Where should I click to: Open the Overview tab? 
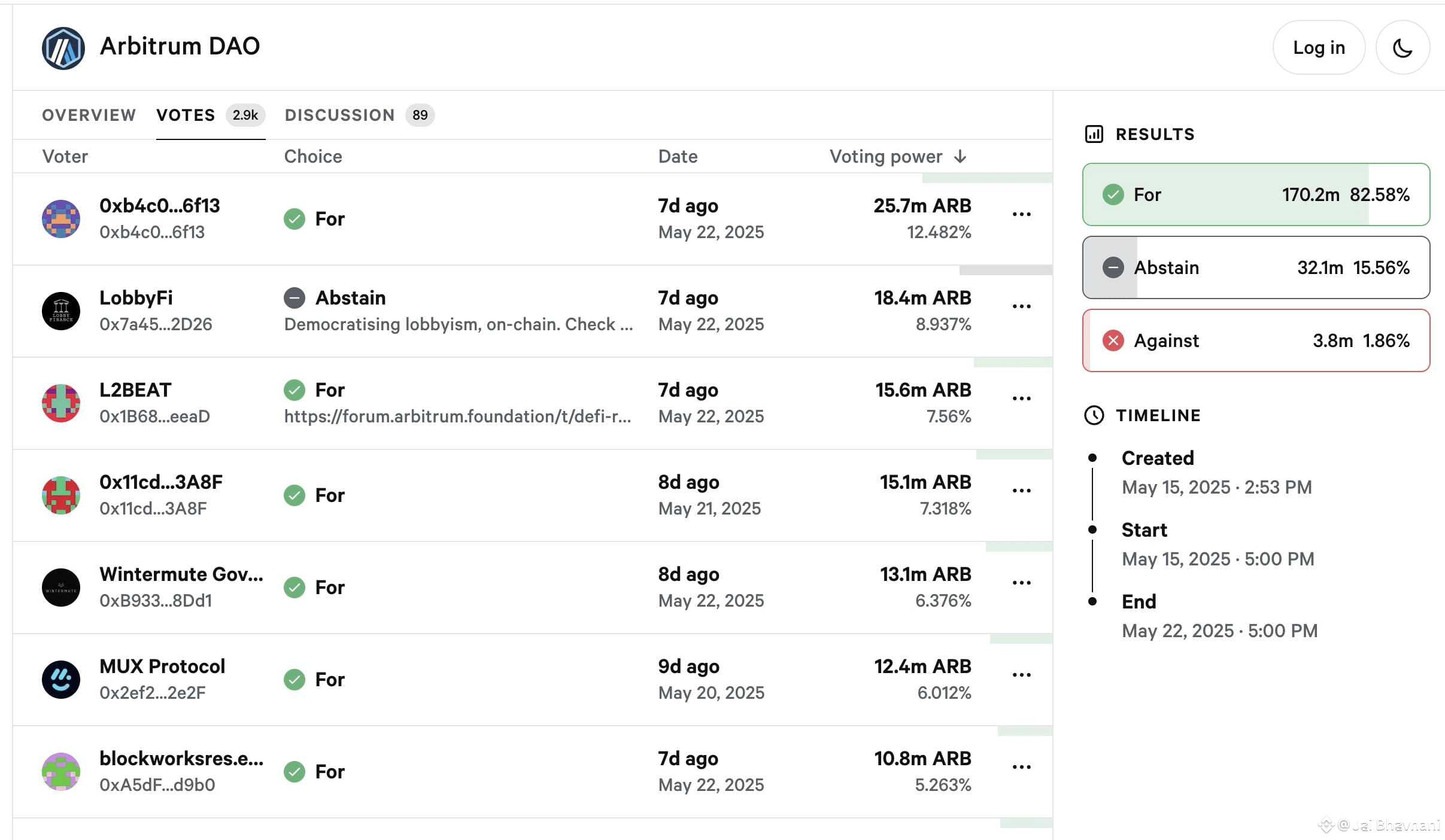pos(89,115)
